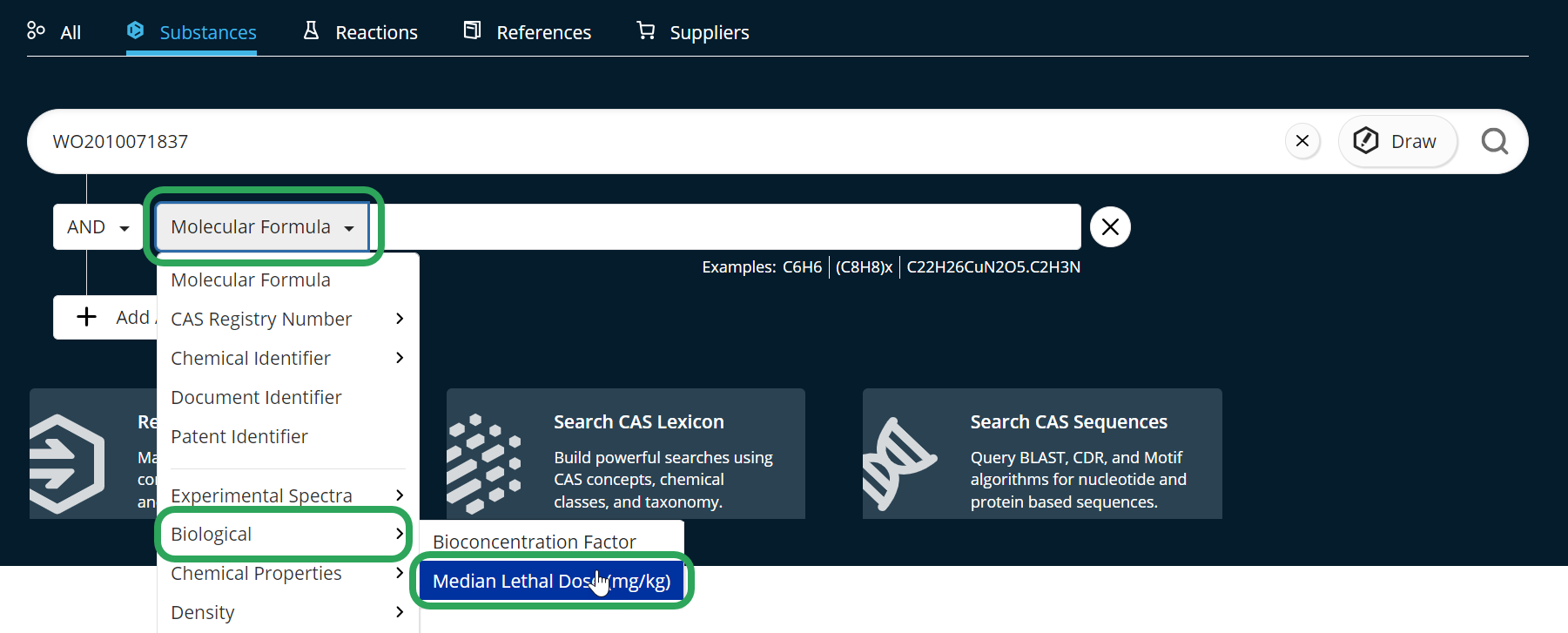Expand the Biological submenu

288,534
